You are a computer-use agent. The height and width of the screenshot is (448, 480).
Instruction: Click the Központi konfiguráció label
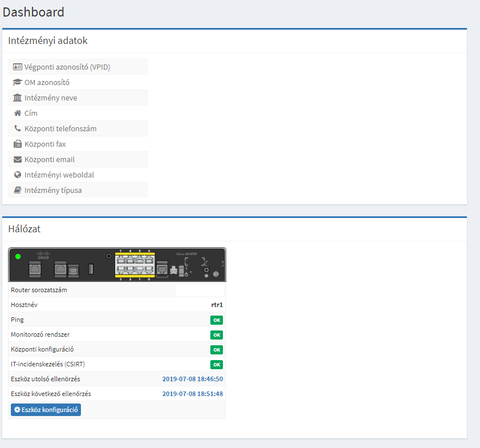pyautogui.click(x=42, y=349)
